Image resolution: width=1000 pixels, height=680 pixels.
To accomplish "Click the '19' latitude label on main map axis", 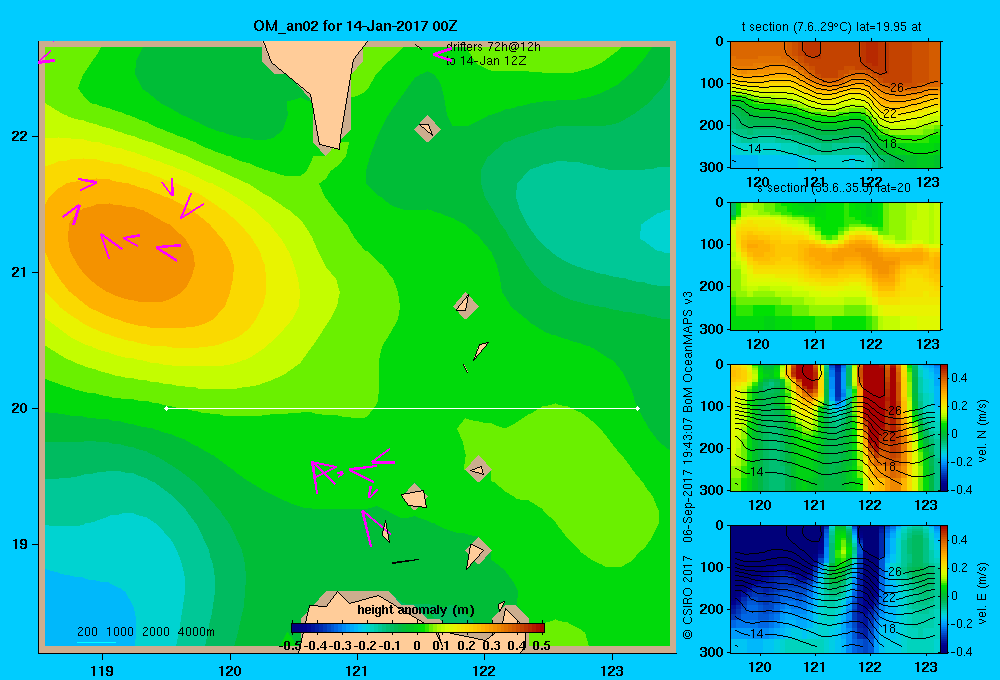I will point(19,544).
